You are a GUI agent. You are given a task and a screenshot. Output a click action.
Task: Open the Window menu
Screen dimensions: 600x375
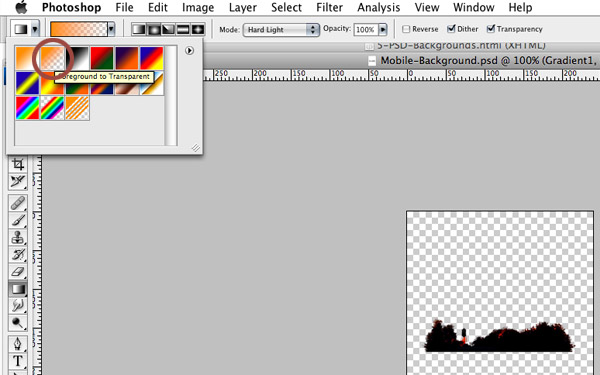(474, 7)
